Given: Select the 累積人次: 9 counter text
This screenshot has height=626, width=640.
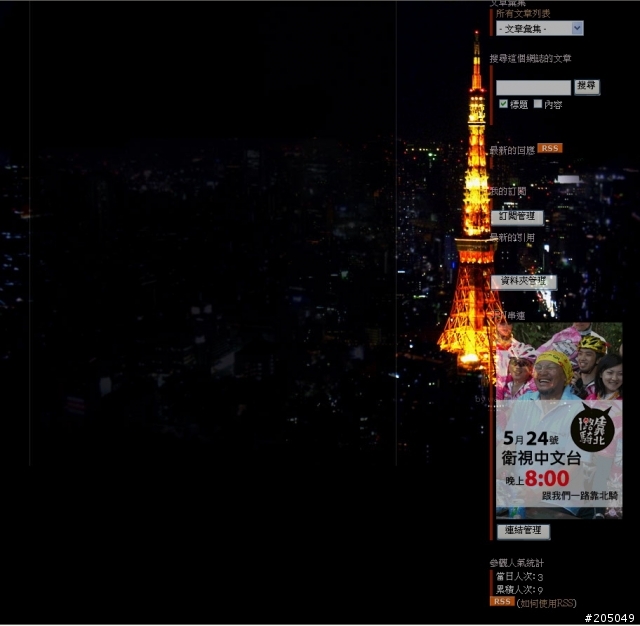Looking at the screenshot, I should (519, 590).
